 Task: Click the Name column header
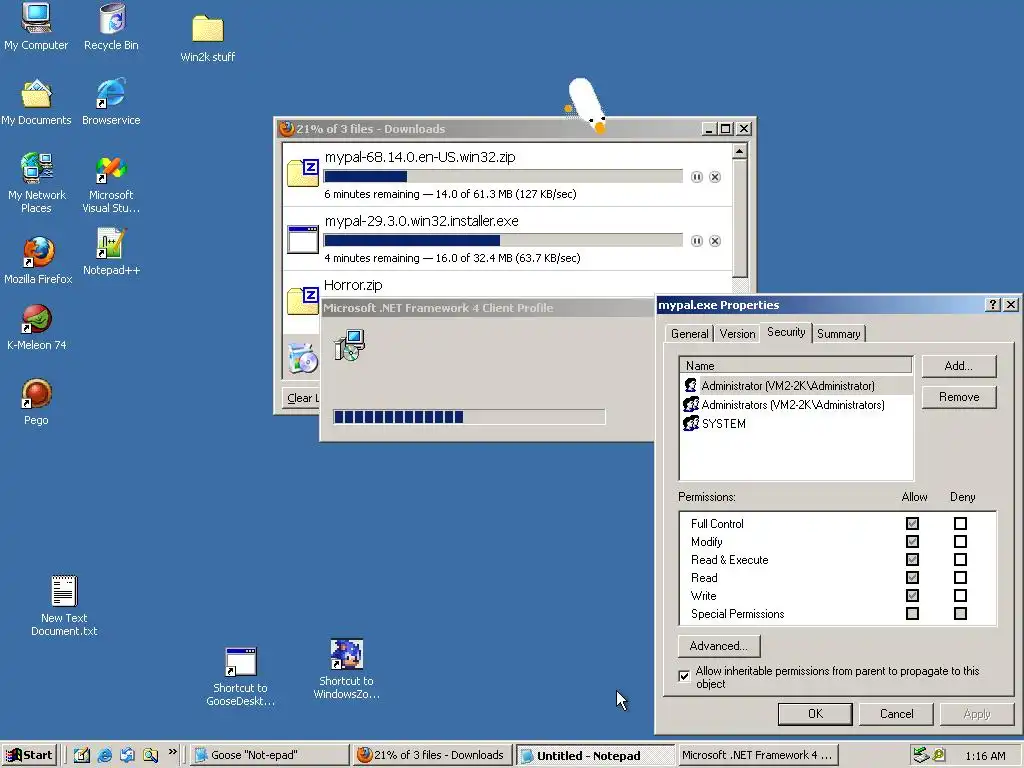(795, 366)
